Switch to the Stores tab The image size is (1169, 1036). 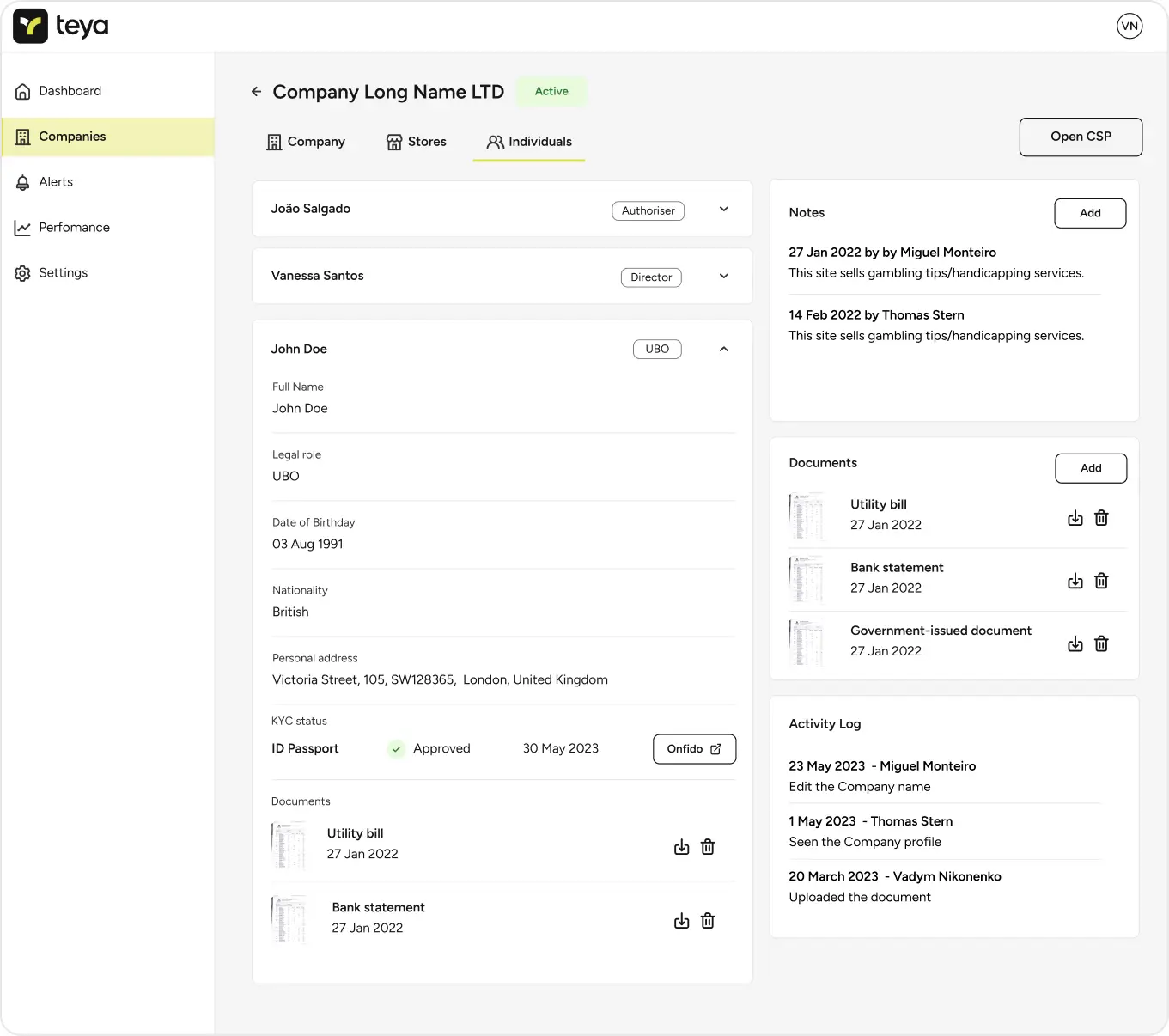417,142
